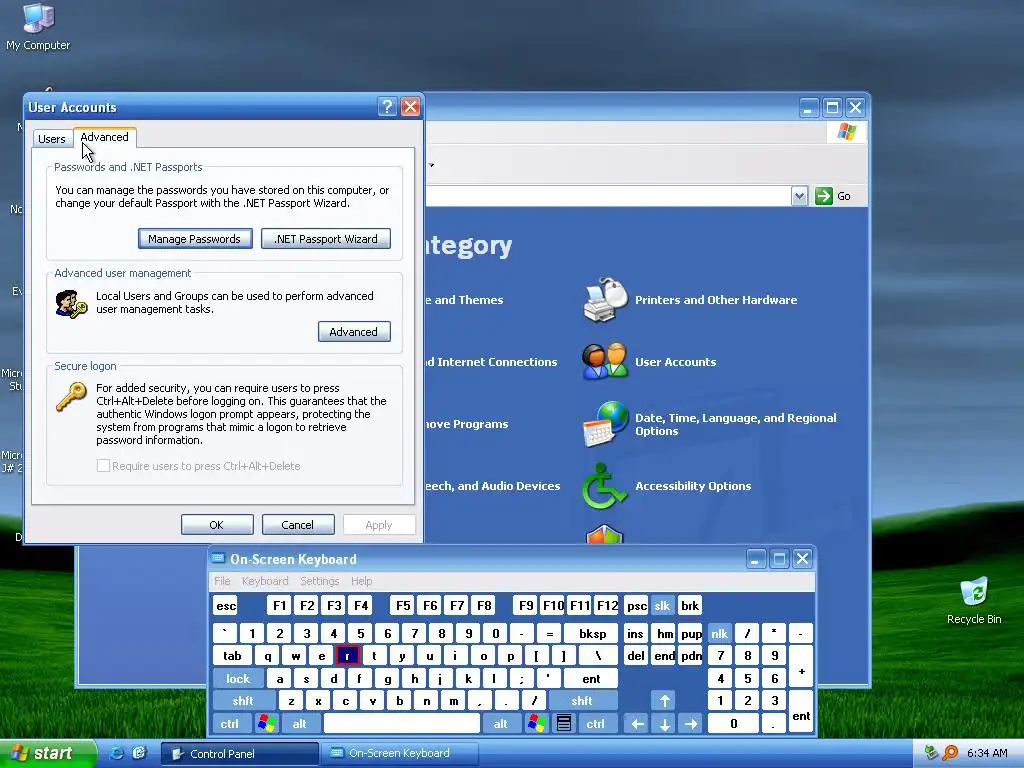Click the Security Center shield icon

coord(605,534)
